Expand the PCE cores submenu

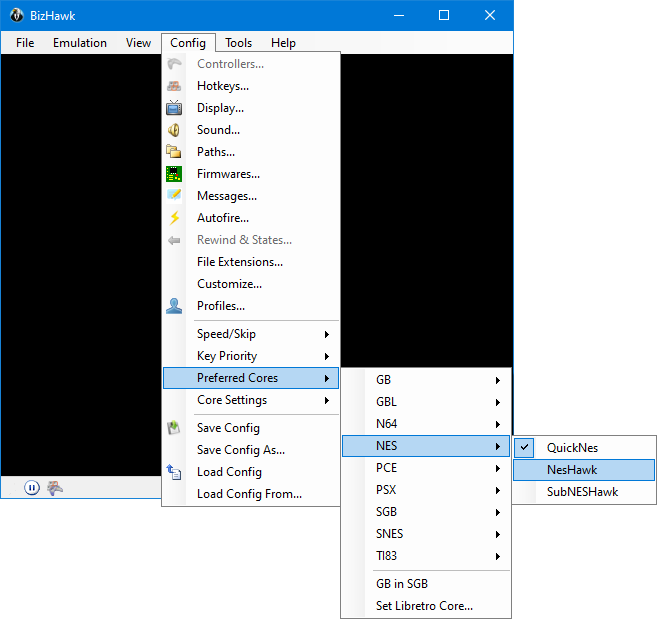(x=426, y=468)
